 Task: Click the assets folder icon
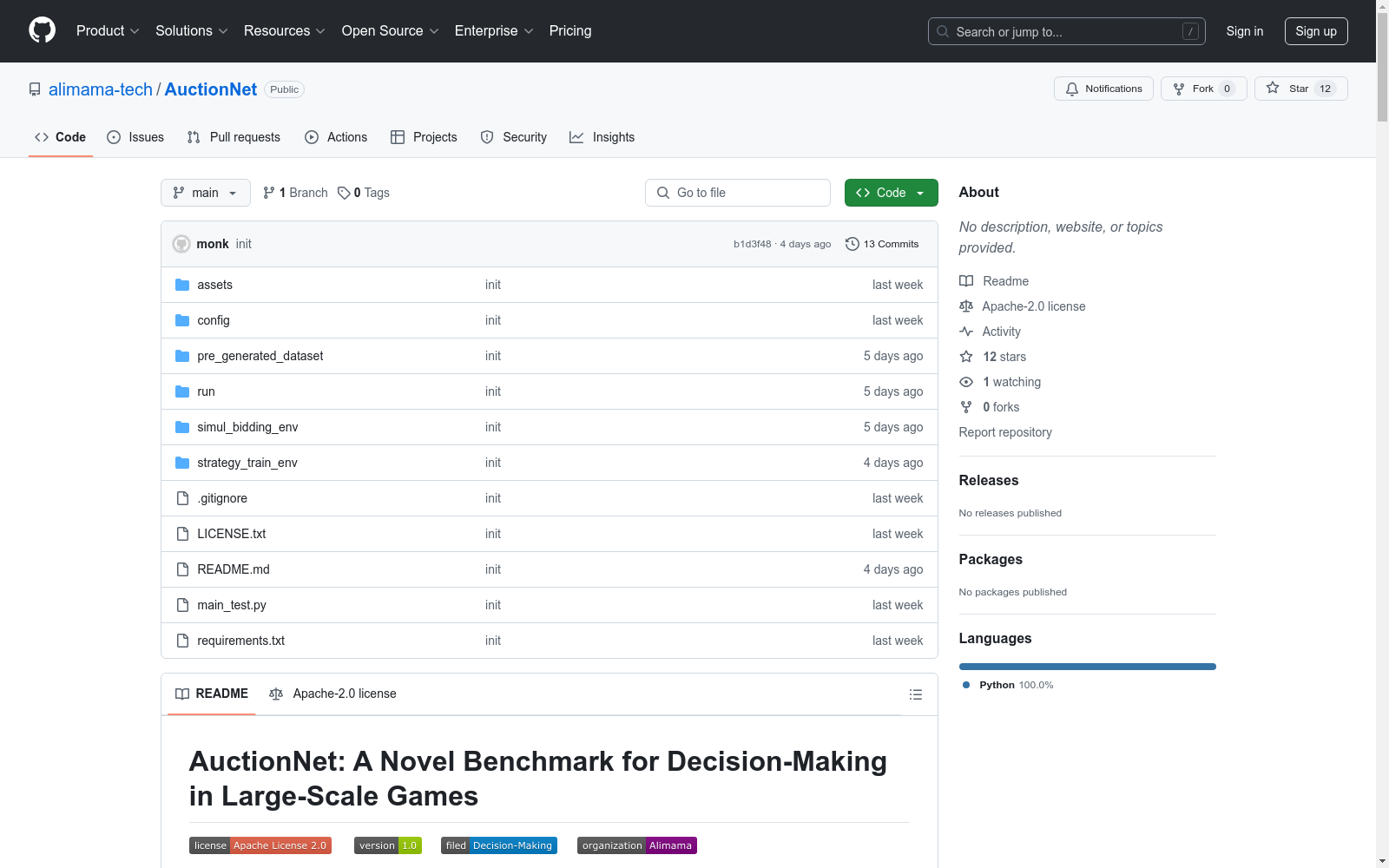pos(182,285)
